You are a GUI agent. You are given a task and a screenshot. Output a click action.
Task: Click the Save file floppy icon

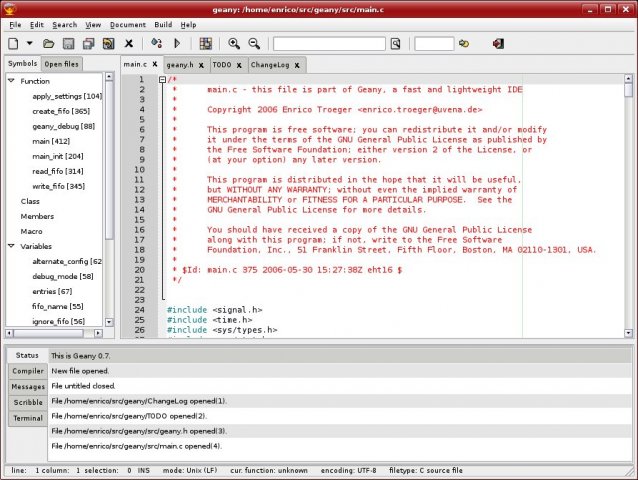[68, 44]
